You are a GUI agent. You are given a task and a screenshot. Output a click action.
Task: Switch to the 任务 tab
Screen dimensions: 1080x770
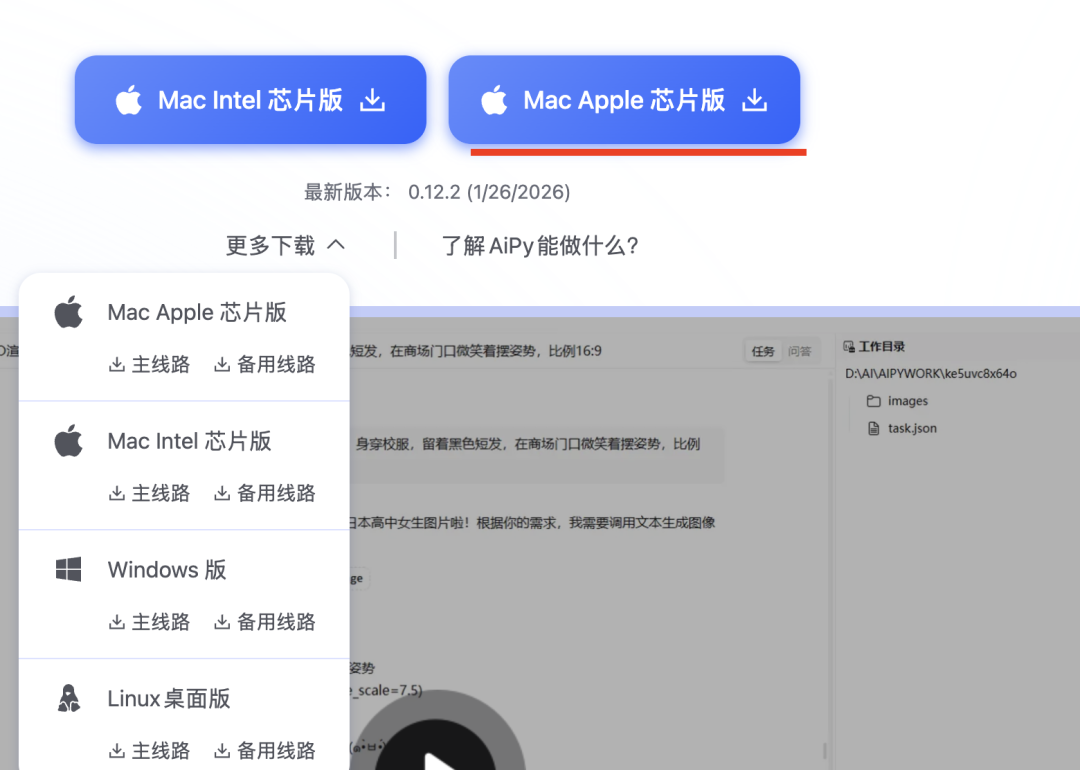point(762,351)
